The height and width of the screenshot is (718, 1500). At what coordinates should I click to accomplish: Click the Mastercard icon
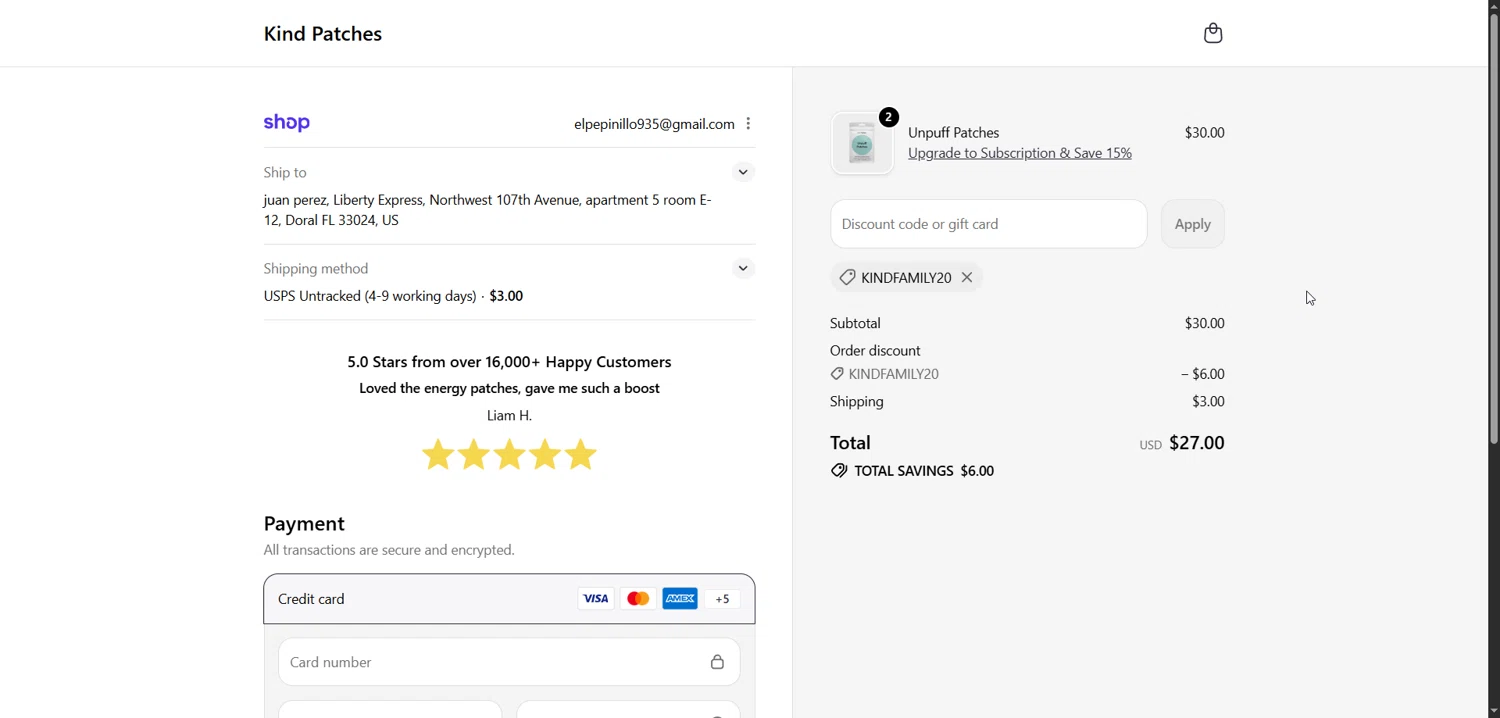(x=638, y=599)
